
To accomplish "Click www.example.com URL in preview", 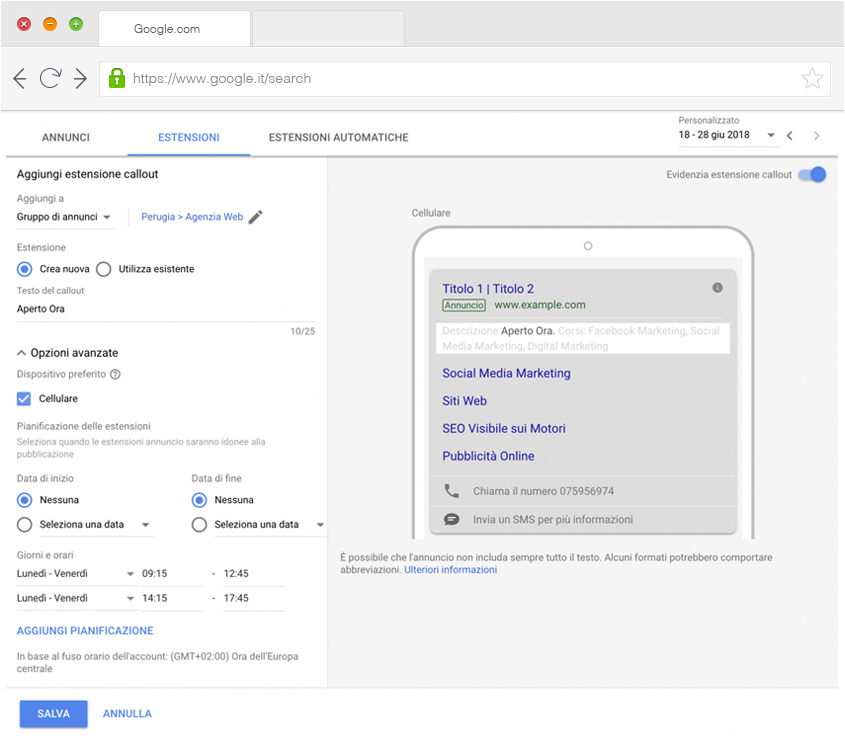I will pyautogui.click(x=539, y=305).
